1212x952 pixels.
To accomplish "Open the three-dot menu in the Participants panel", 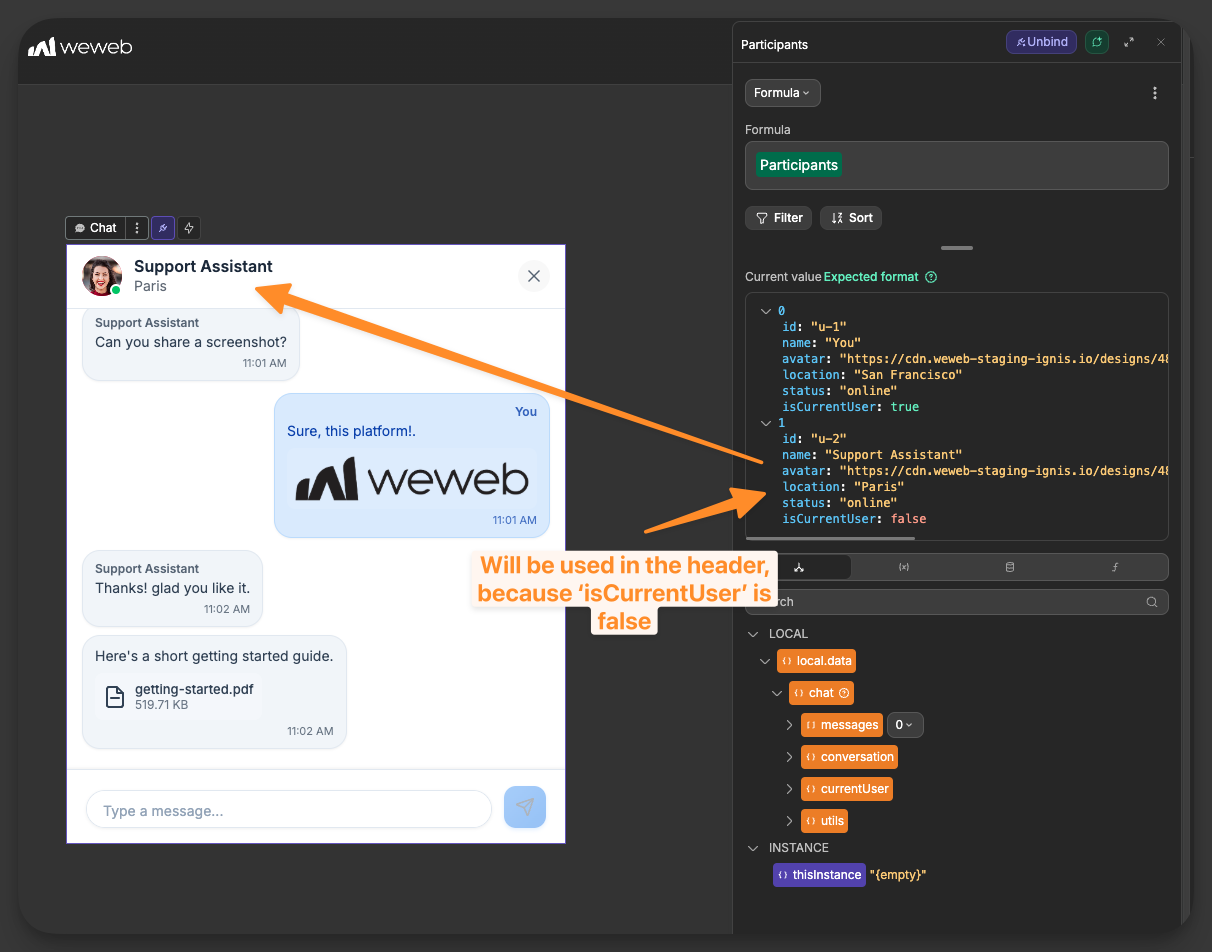I will coord(1155,92).
